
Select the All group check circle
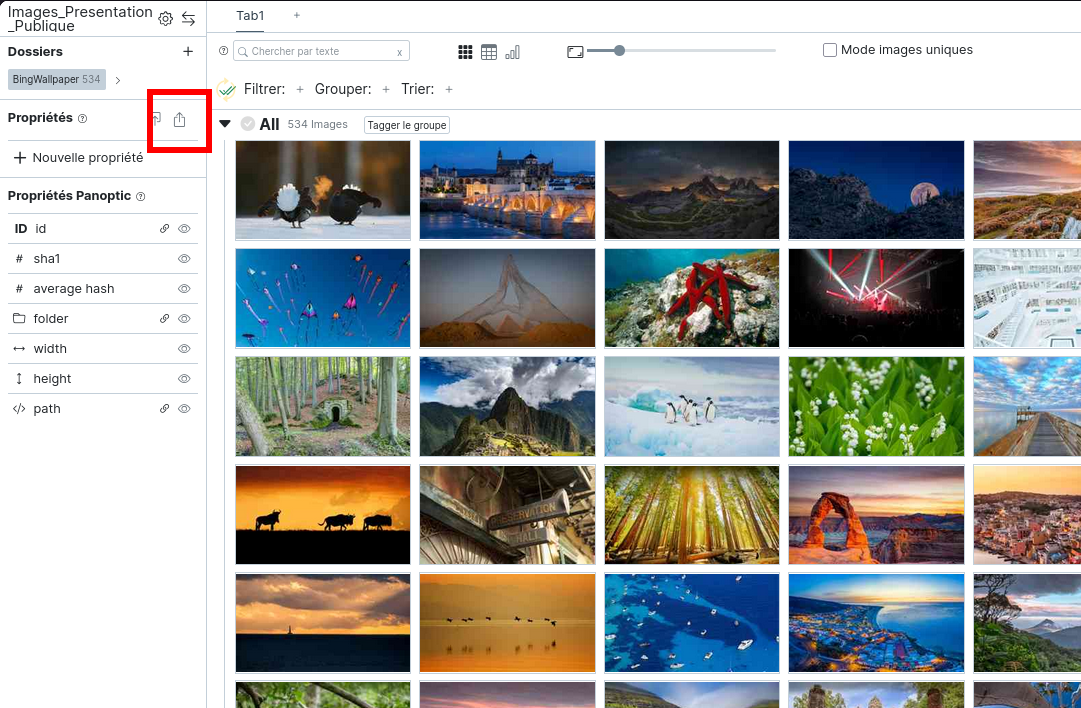[x=247, y=124]
